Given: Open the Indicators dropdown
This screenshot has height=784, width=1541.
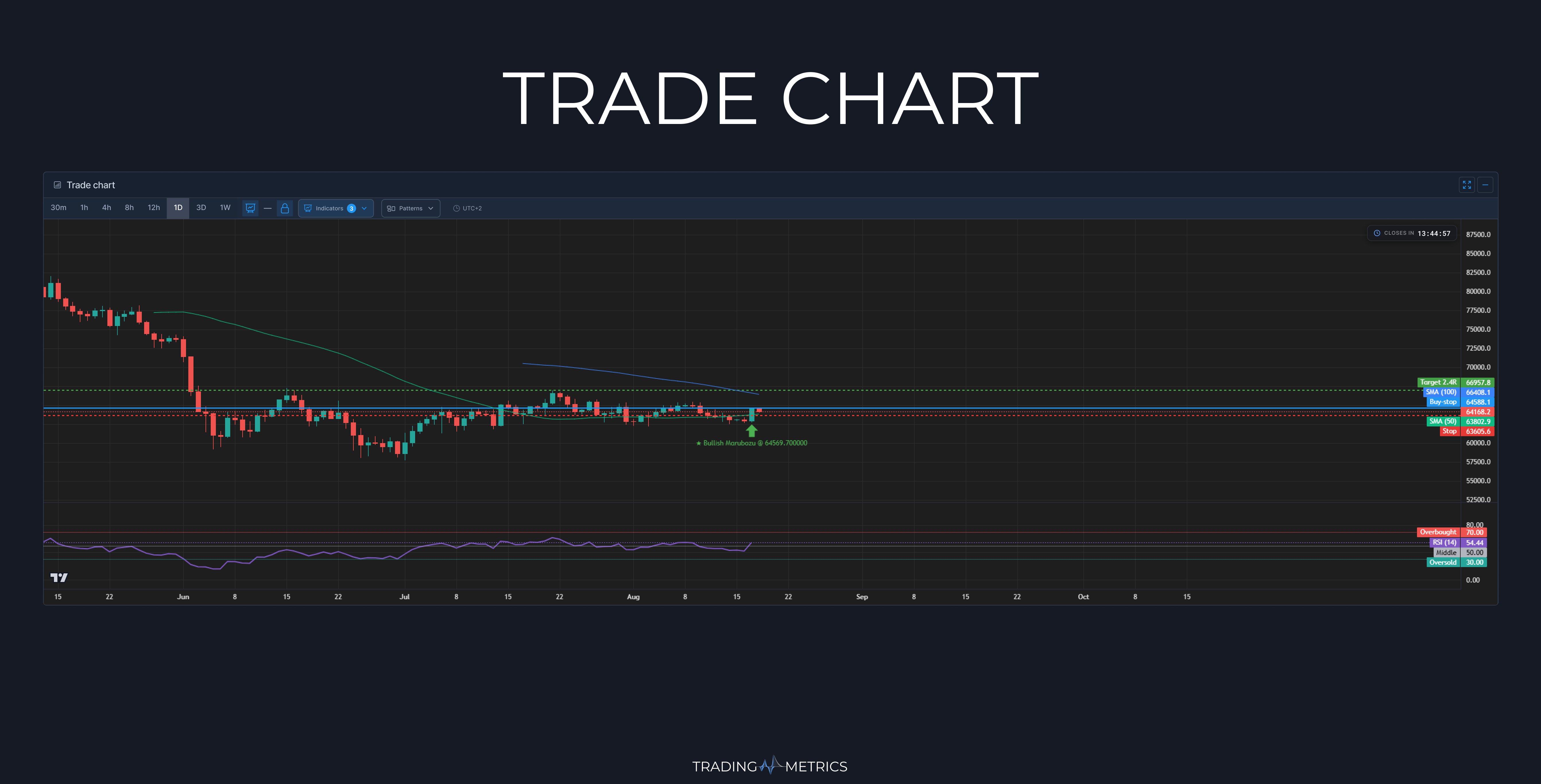Looking at the screenshot, I should (336, 208).
